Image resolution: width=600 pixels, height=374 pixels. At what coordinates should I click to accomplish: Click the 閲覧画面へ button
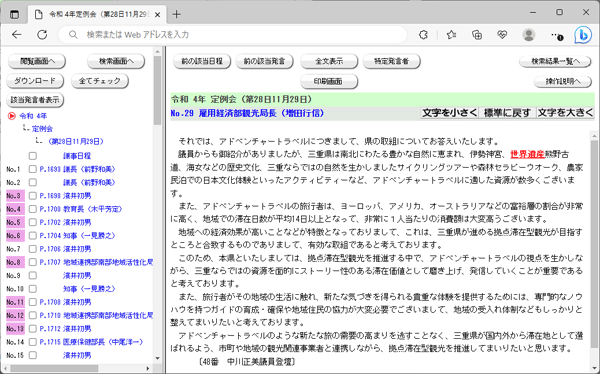(37, 61)
